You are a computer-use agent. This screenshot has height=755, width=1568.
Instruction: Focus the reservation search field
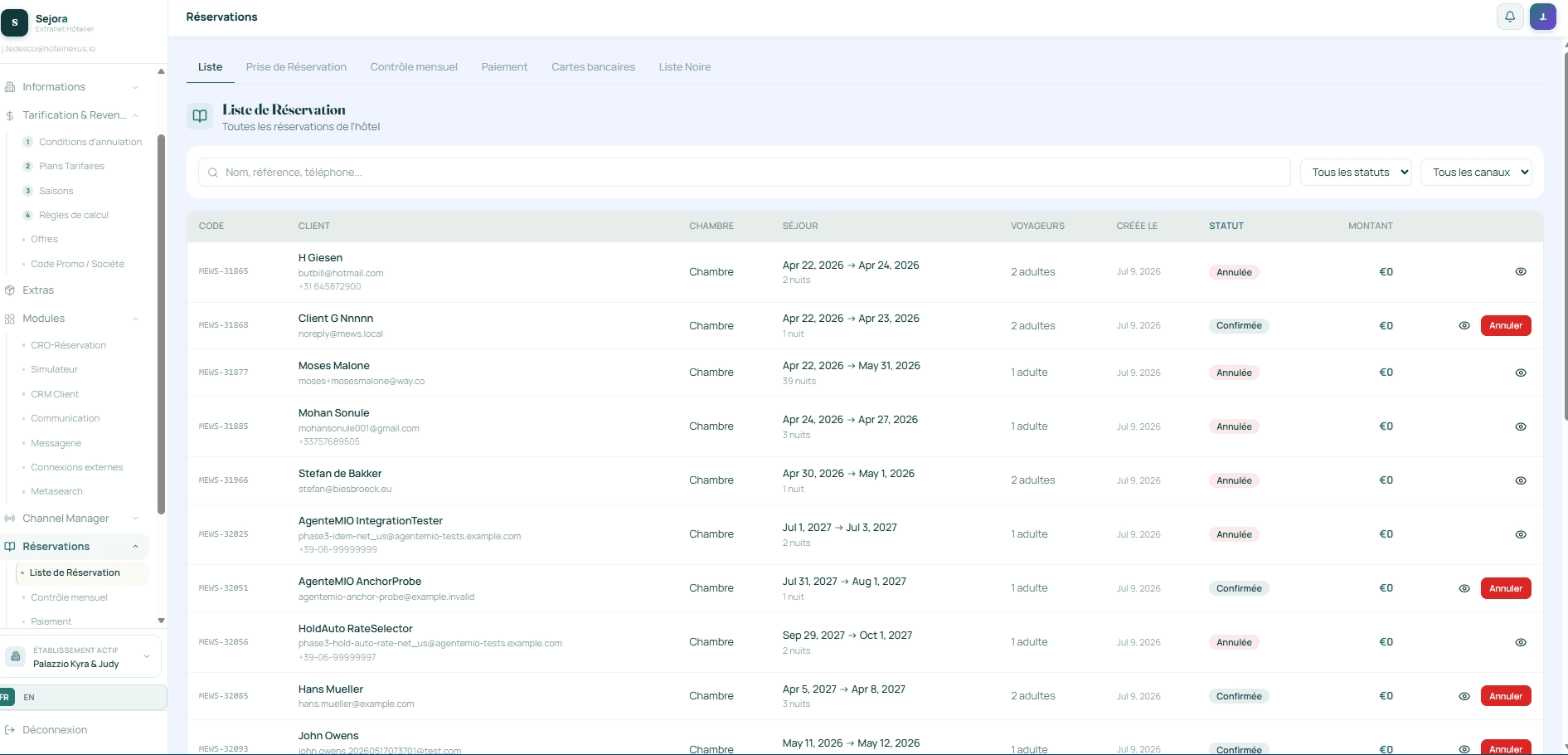click(744, 173)
